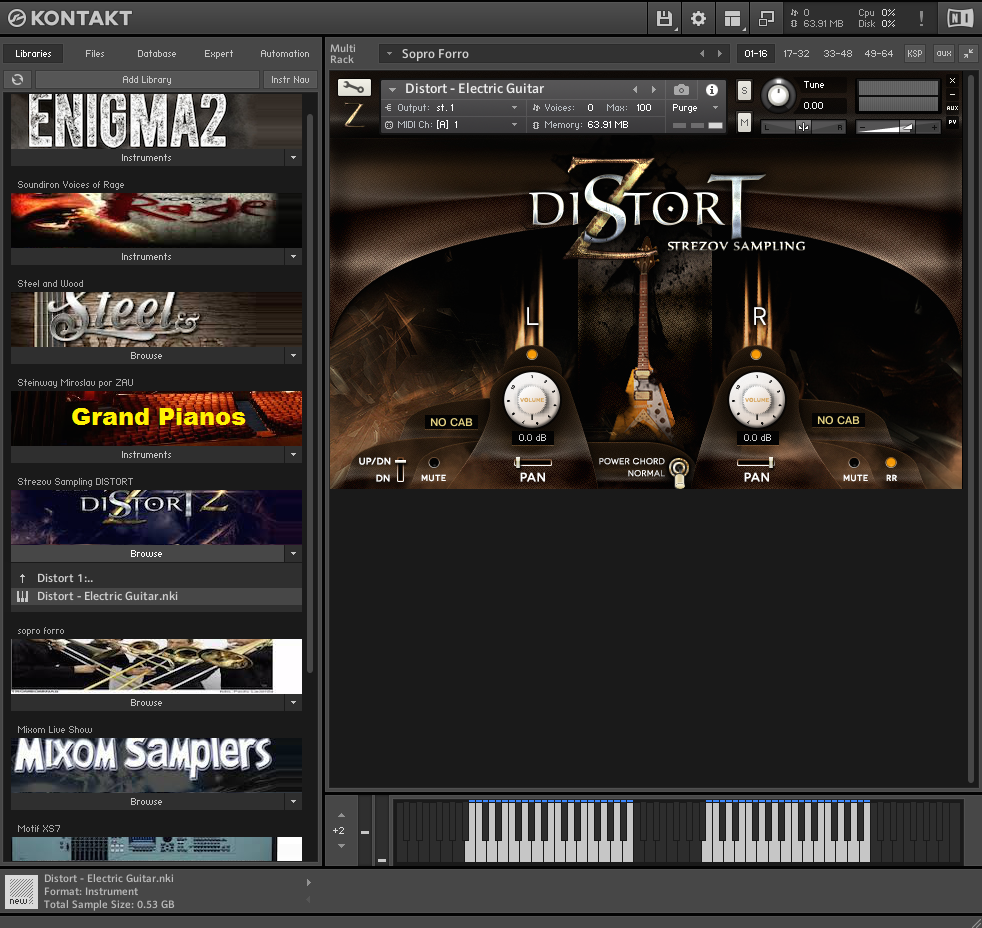Viewport: 982px width, 928px height.
Task: Toggle right channel orange power light
Action: click(756, 354)
